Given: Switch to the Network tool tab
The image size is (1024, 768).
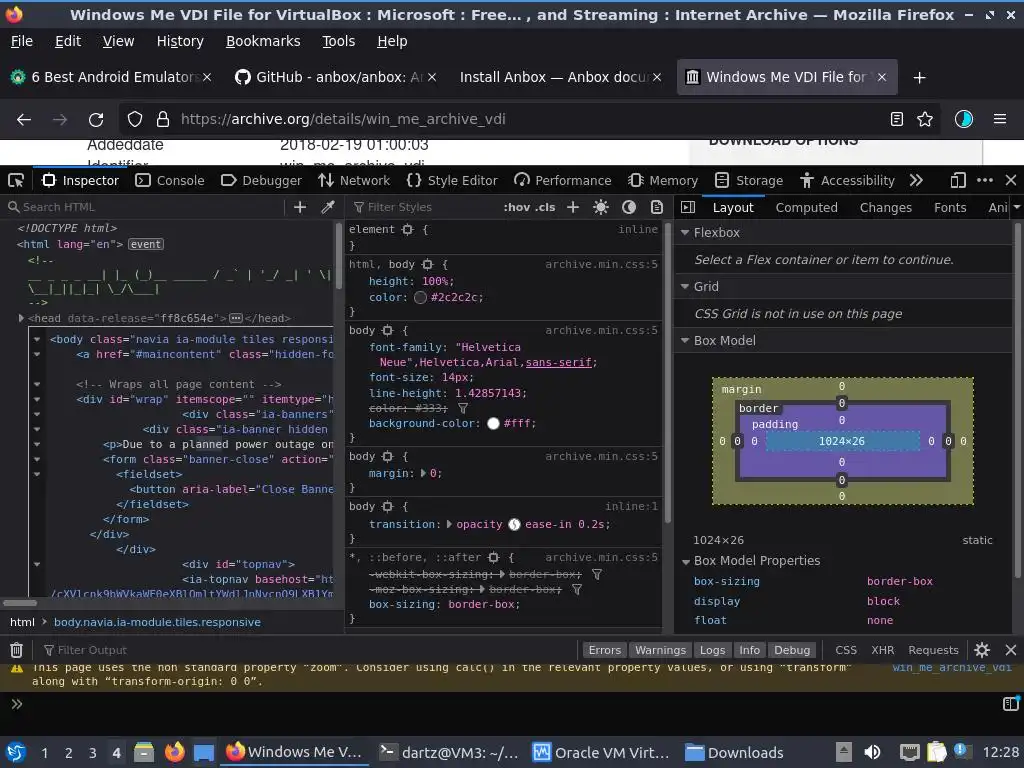Looking at the screenshot, I should (354, 180).
